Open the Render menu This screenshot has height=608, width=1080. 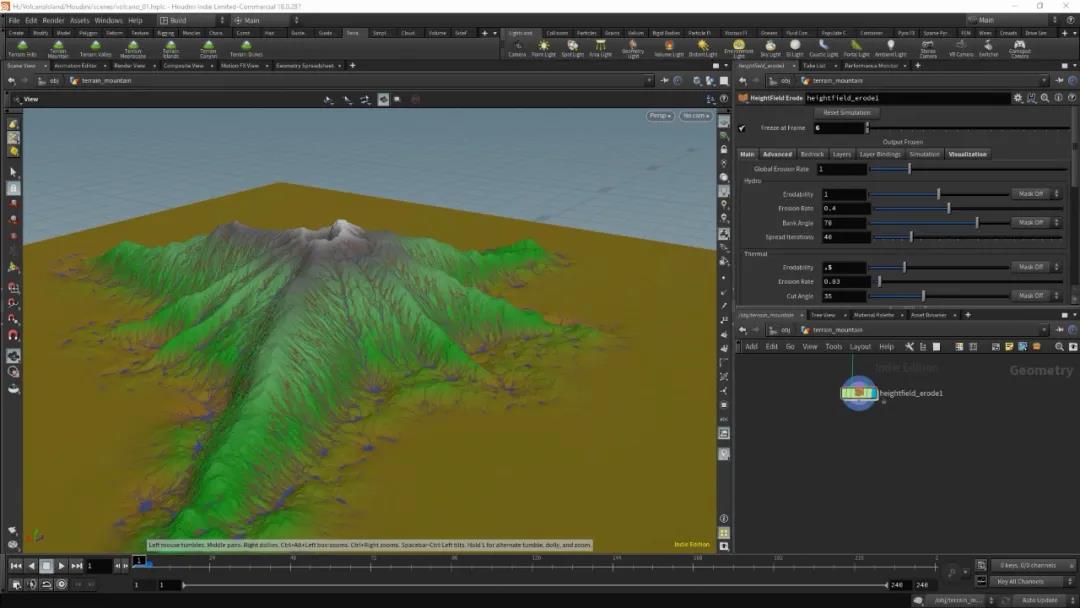pyautogui.click(x=53, y=20)
